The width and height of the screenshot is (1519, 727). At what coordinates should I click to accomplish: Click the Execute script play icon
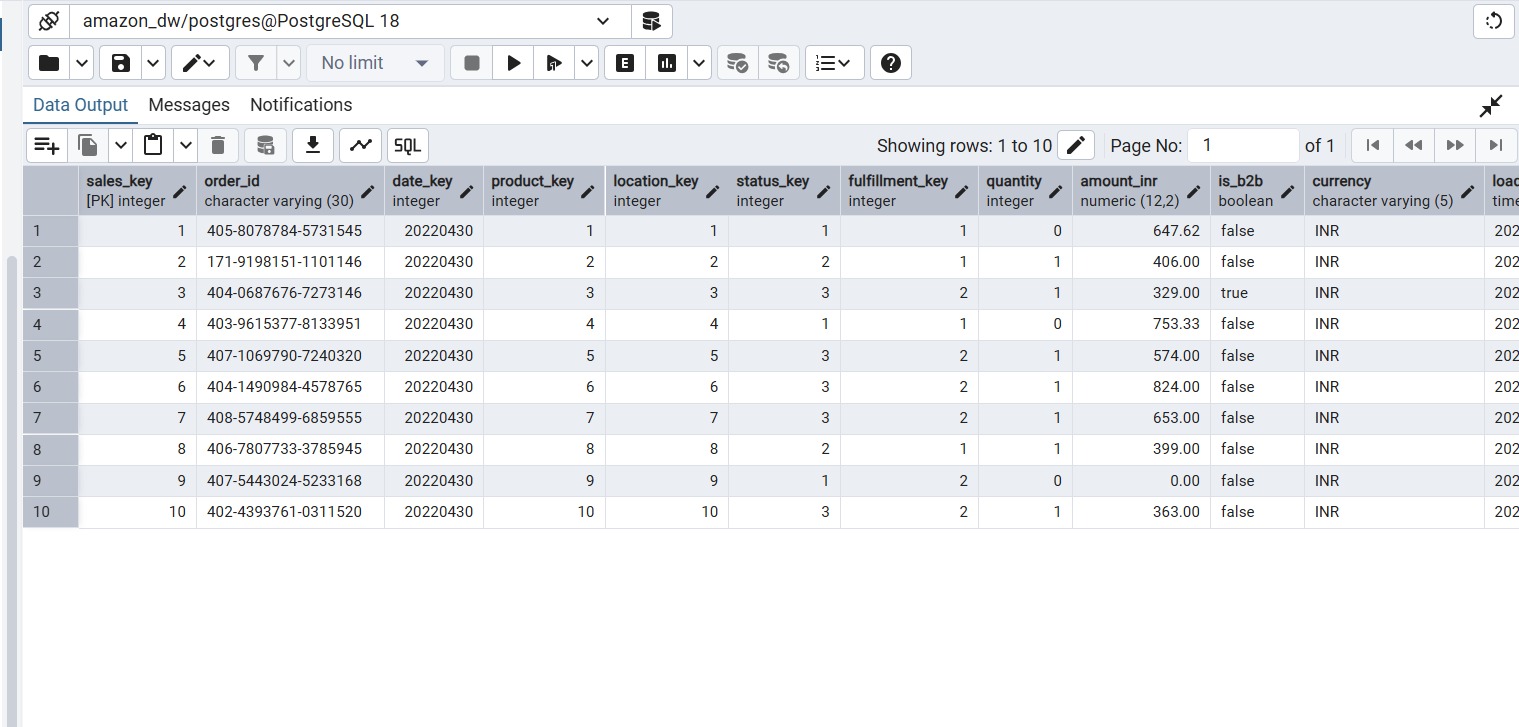pyautogui.click(x=554, y=63)
